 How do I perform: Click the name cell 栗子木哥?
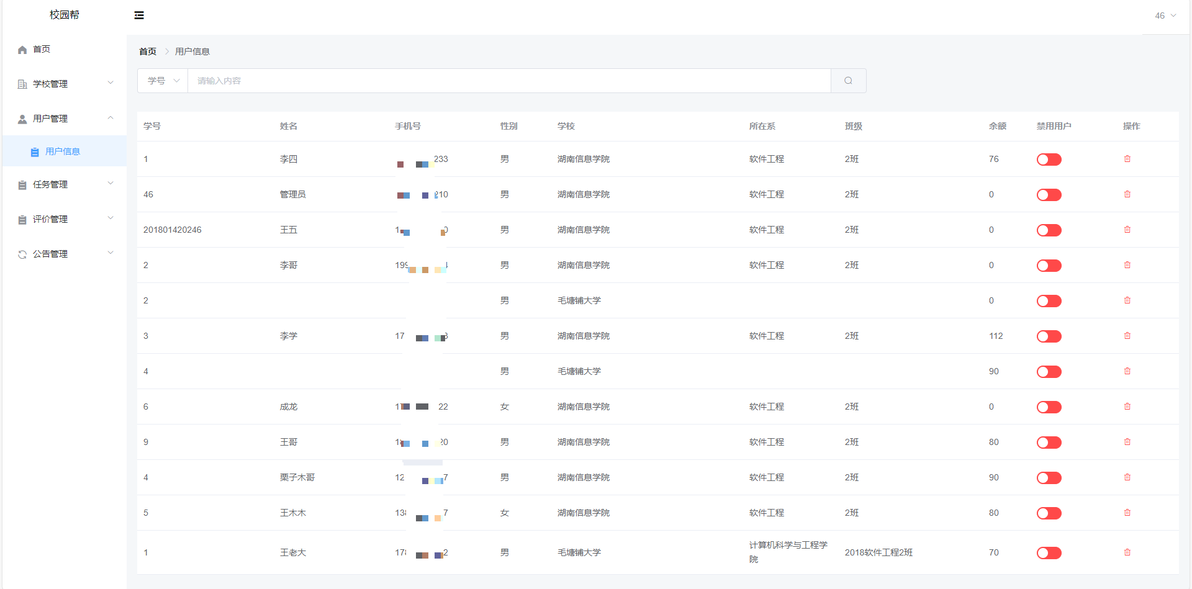pyautogui.click(x=298, y=477)
